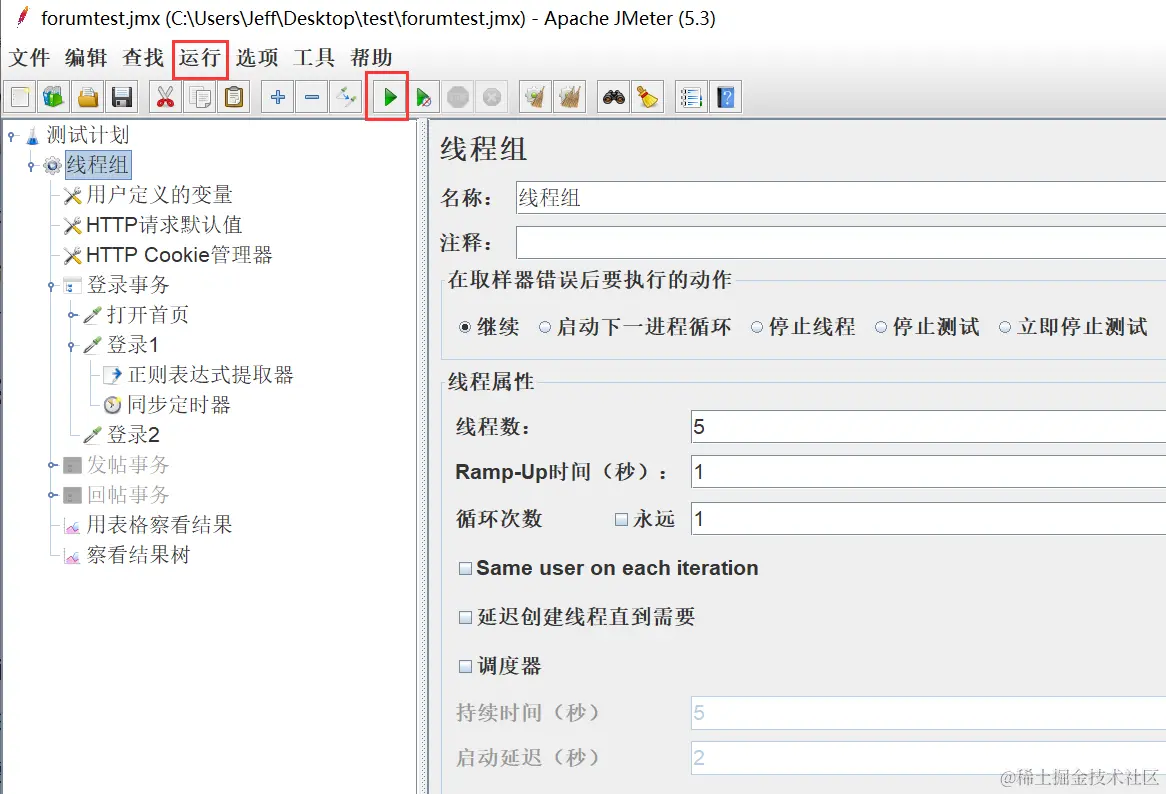Start the test with green play icon
This screenshot has height=794, width=1166.
point(390,97)
